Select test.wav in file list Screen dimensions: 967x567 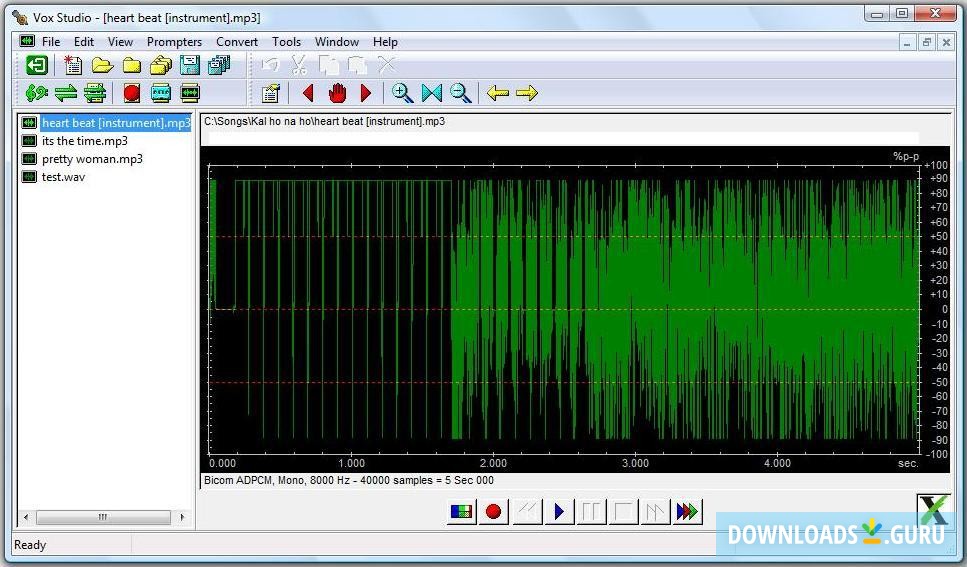(x=63, y=176)
